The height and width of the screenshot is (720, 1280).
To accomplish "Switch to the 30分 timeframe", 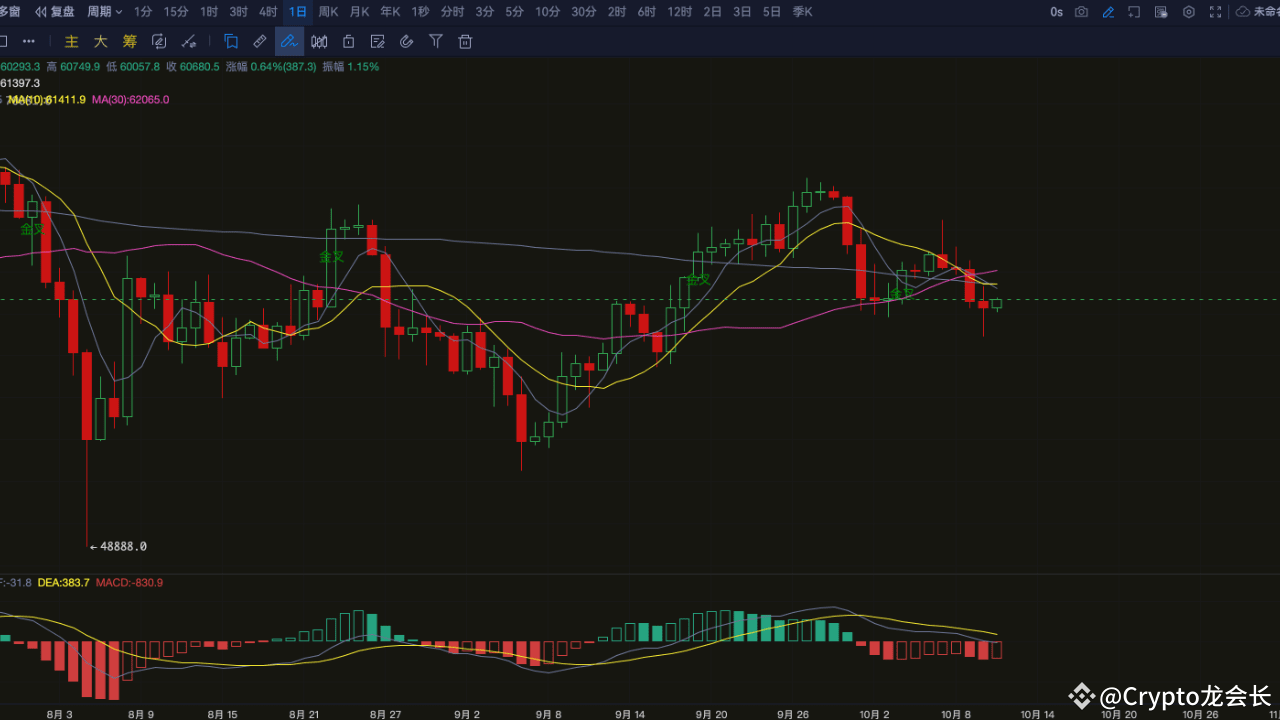I will pyautogui.click(x=584, y=12).
